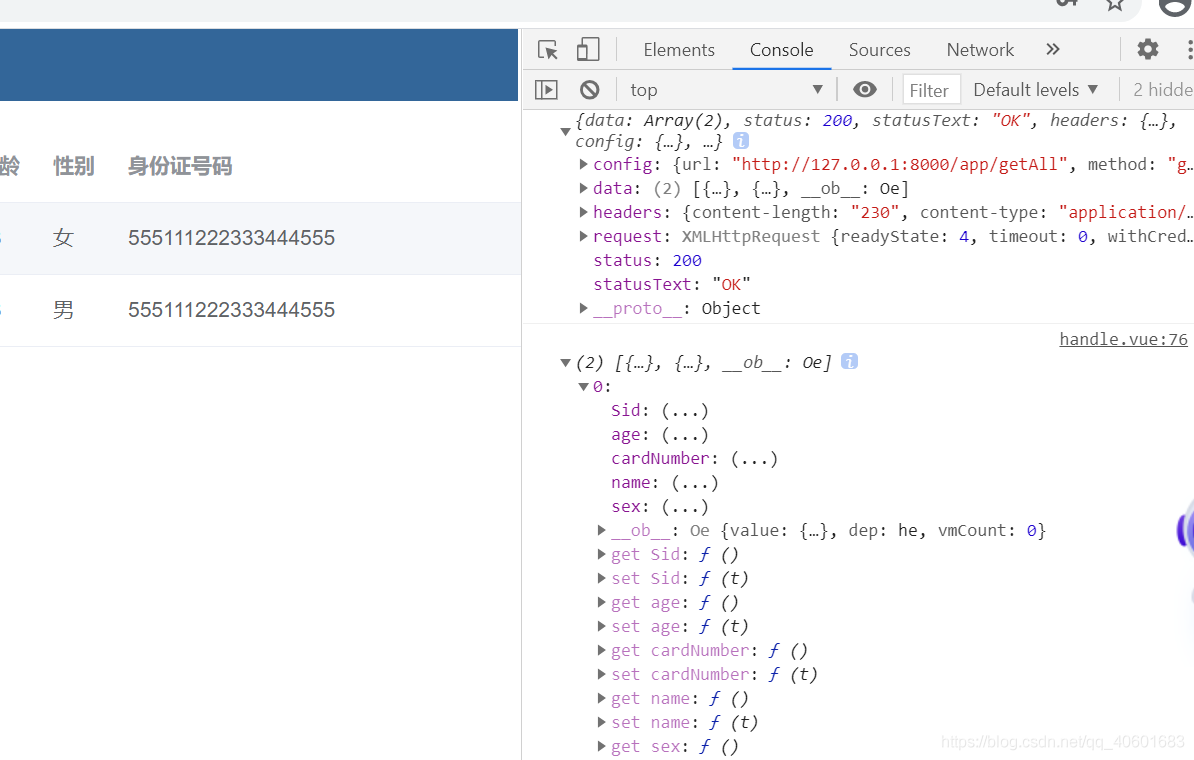Activate the inspect element picker icon
Image resolution: width=1194 pixels, height=760 pixels.
pos(548,49)
